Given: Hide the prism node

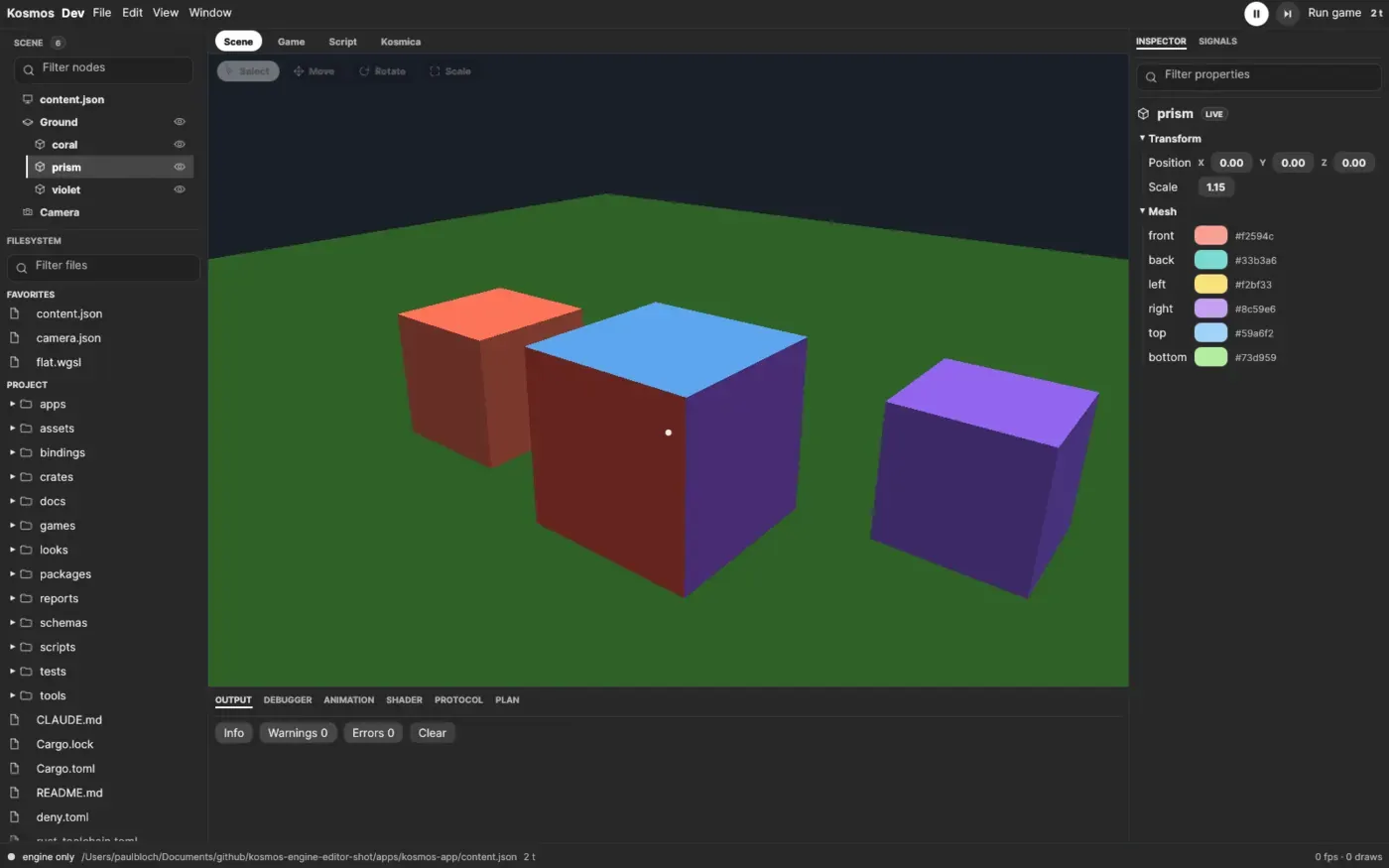Looking at the screenshot, I should pos(180,167).
